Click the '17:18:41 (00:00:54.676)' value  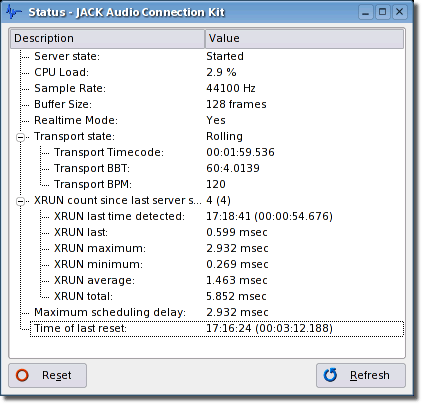click(269, 216)
